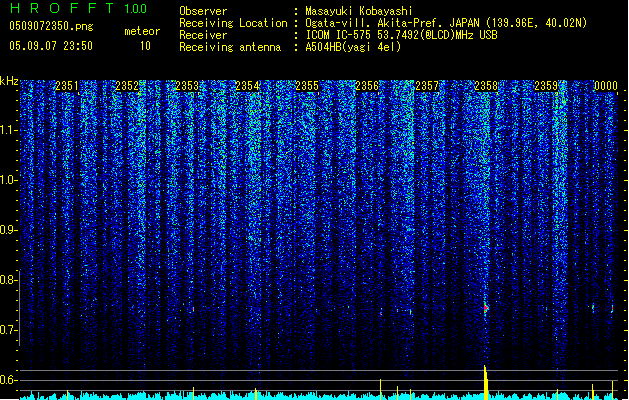Click the 2351 time marker

pos(67,86)
